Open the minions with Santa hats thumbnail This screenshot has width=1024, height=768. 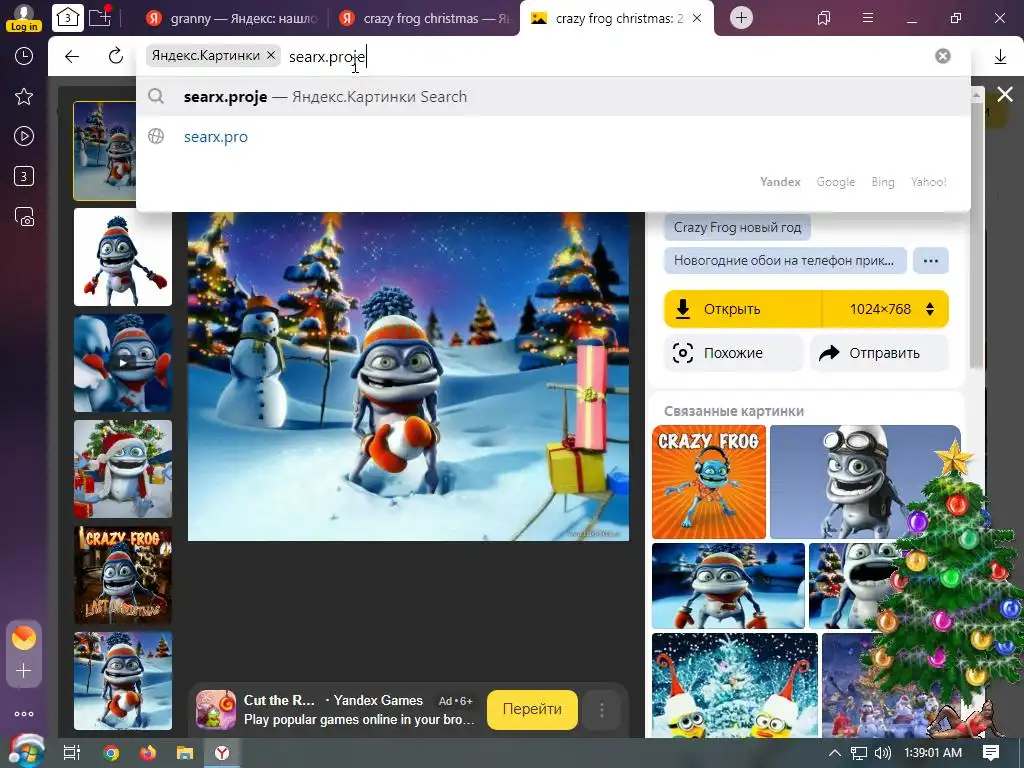click(735, 685)
